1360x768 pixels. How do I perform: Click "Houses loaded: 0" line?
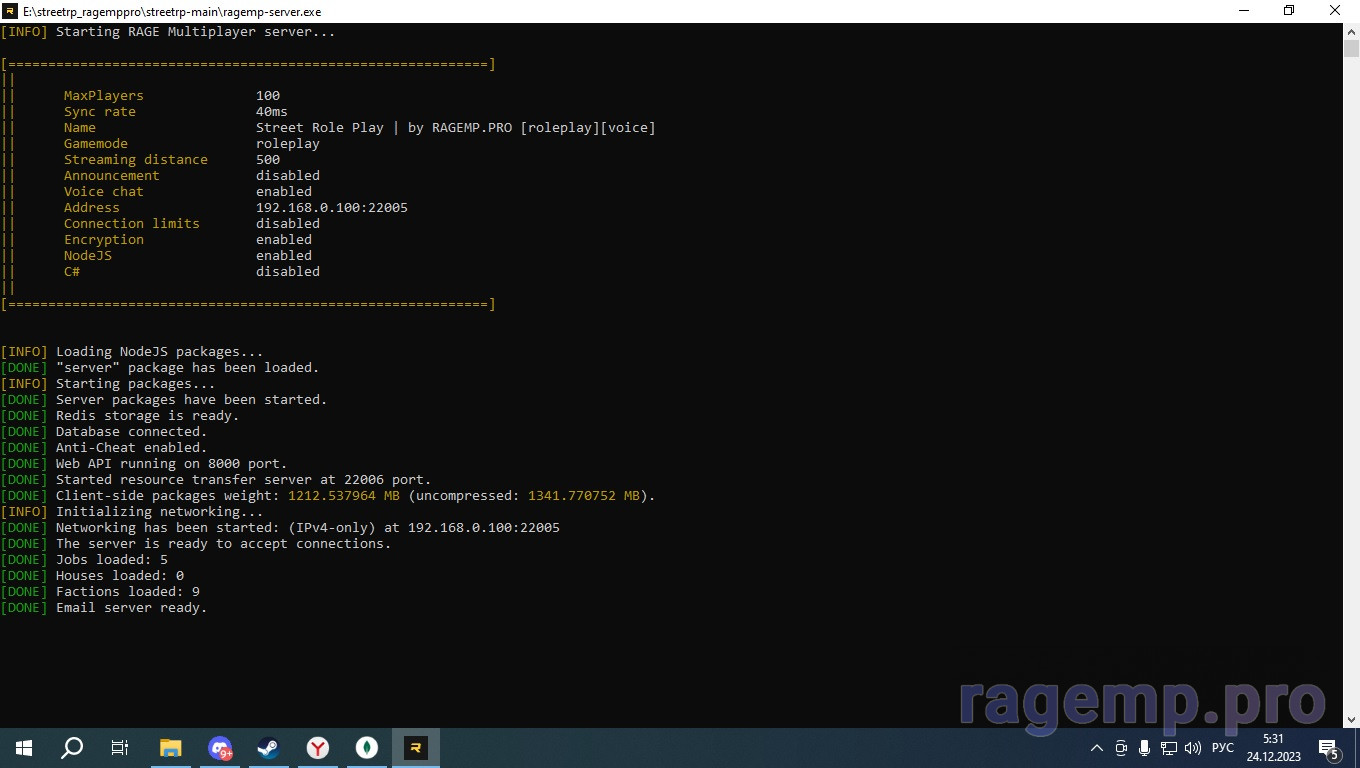coord(92,576)
